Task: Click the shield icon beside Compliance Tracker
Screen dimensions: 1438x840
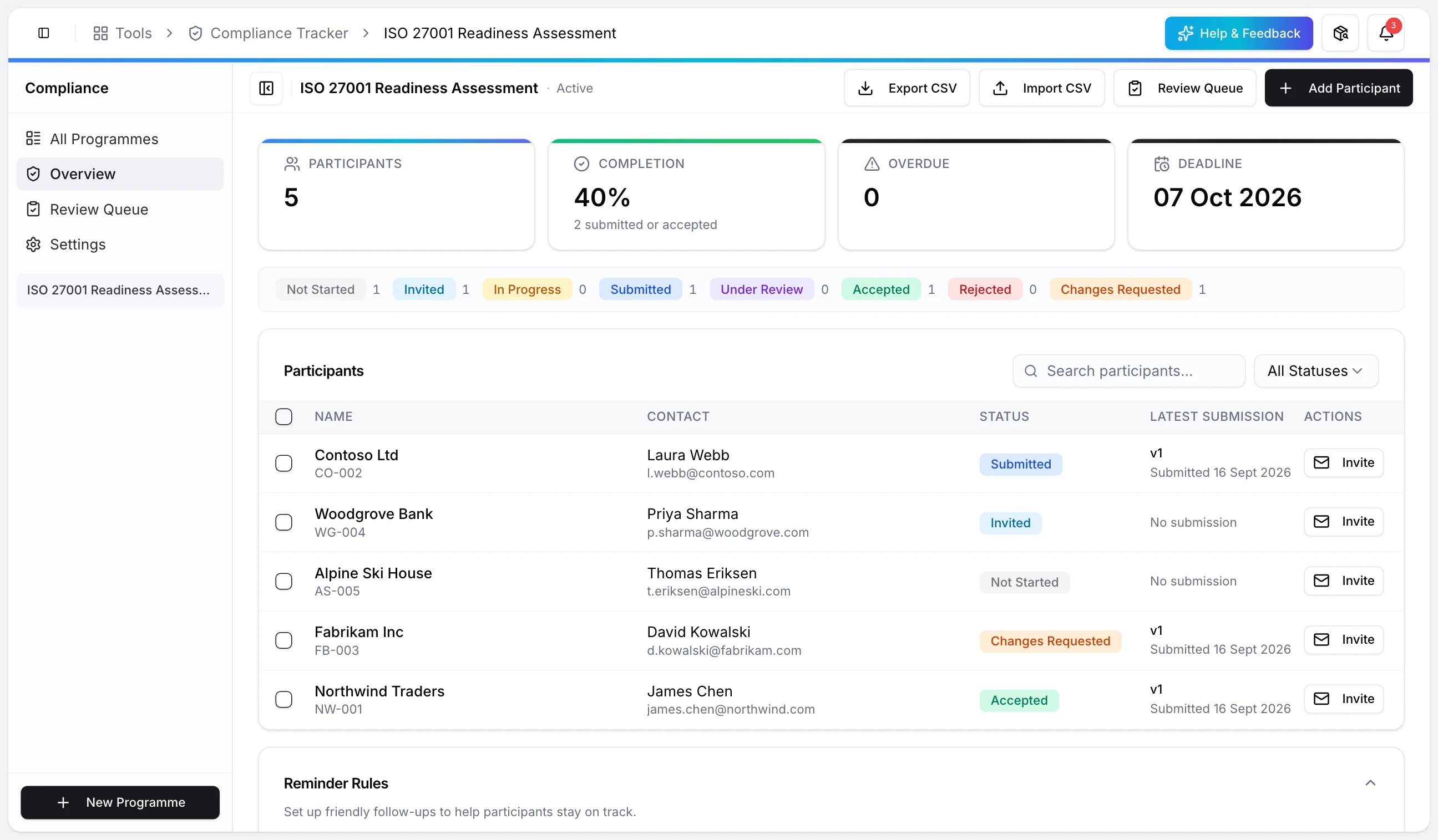Action: pos(195,33)
